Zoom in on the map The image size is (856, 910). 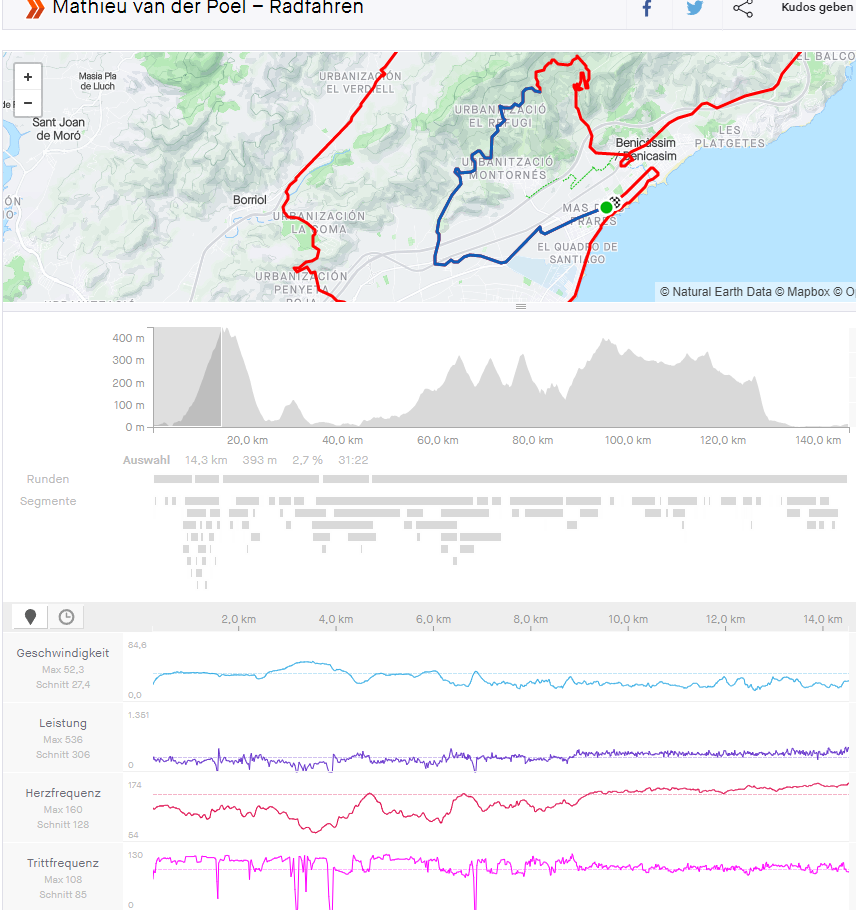(27, 77)
